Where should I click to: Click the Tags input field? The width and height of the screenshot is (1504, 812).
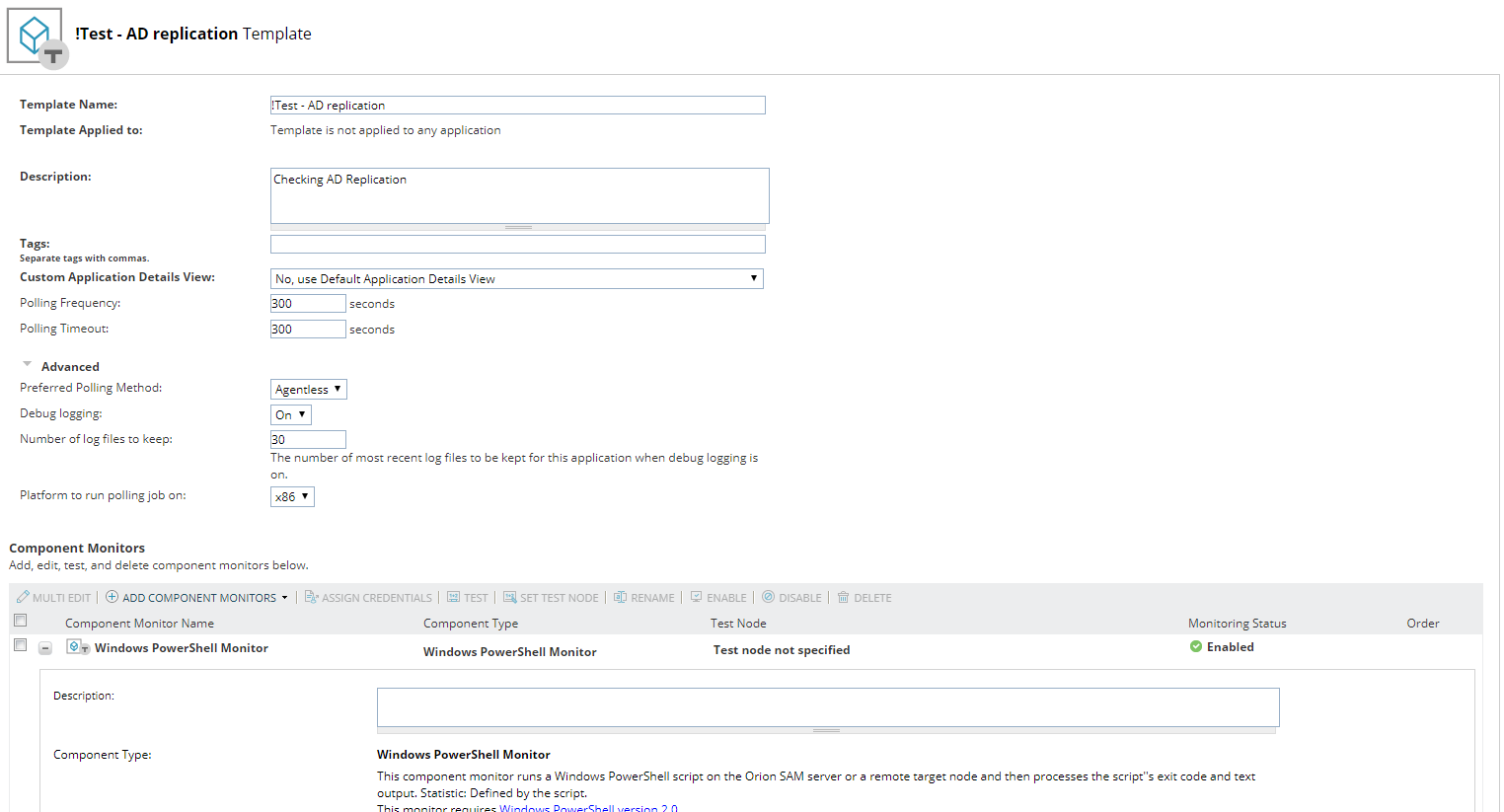(x=518, y=244)
